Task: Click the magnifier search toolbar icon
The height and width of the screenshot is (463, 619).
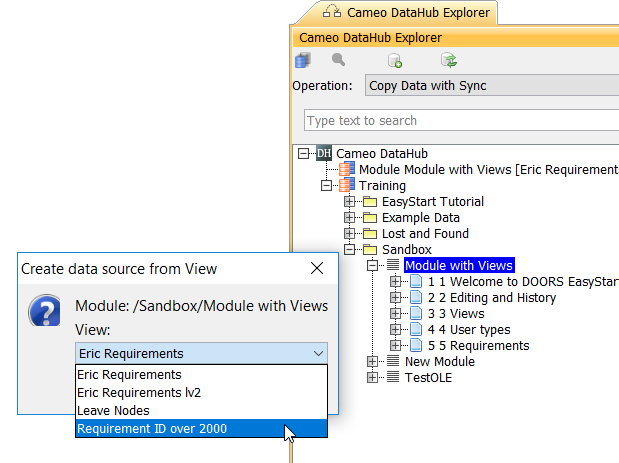Action: tap(338, 61)
